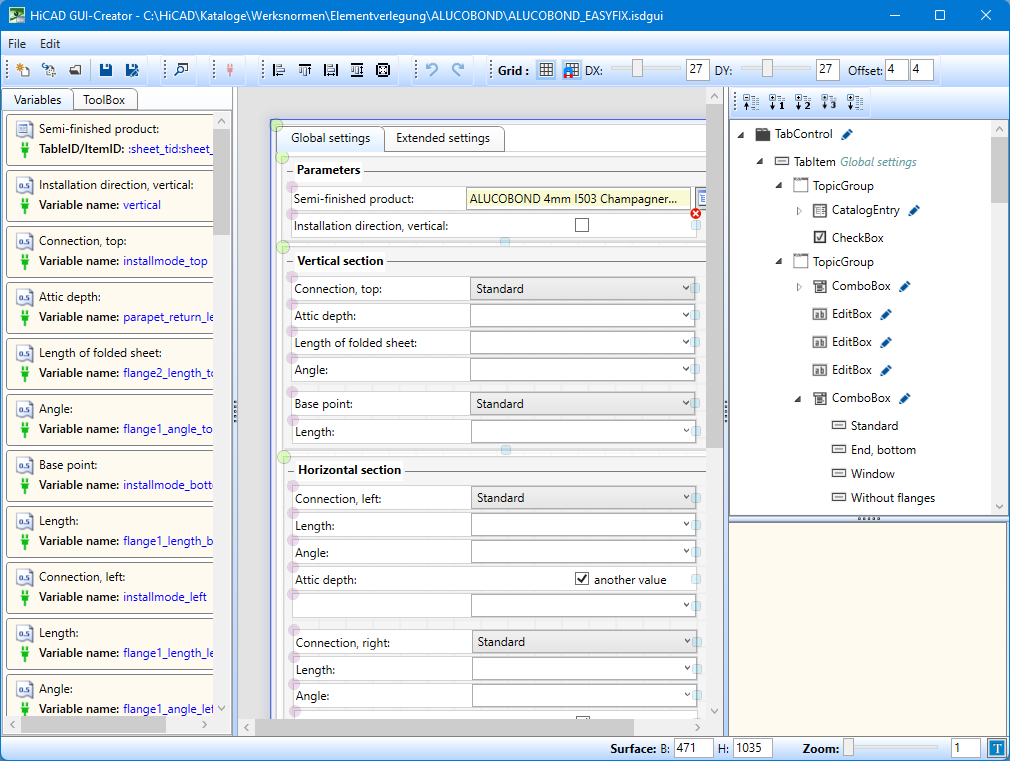
Task: Click the grid DY slider handle
Action: tap(767, 68)
